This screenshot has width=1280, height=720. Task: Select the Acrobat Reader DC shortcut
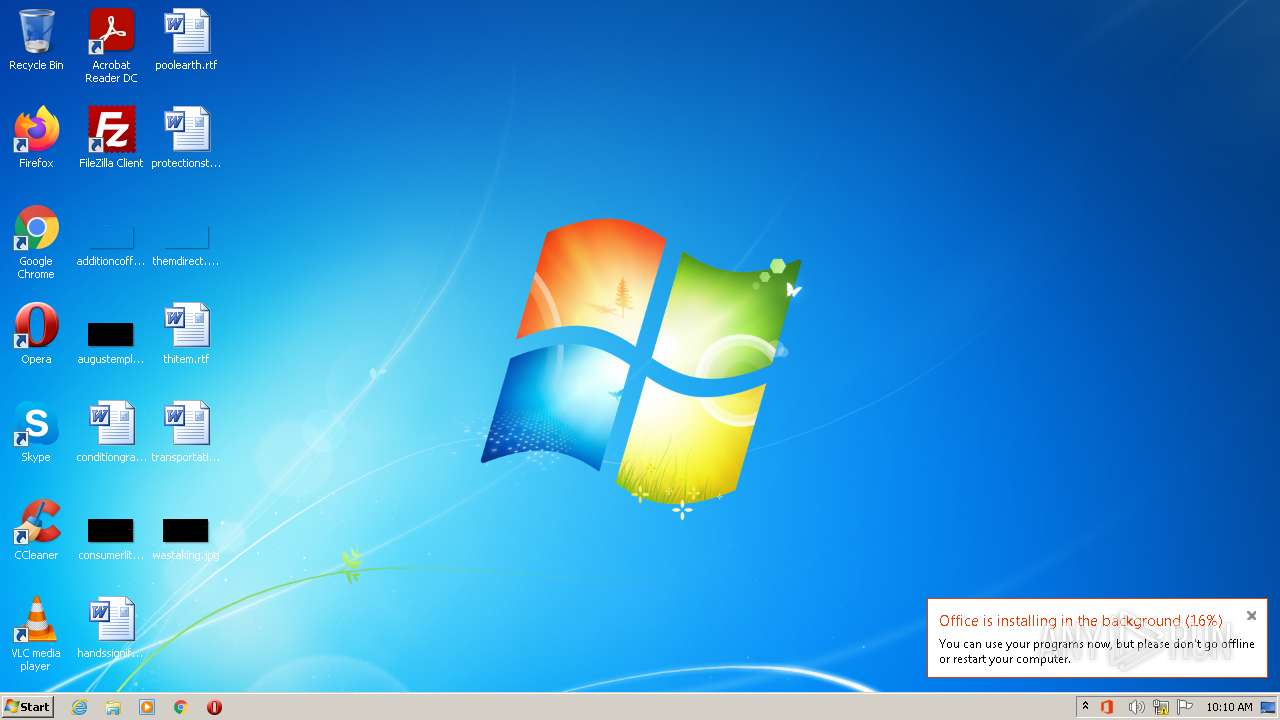click(111, 46)
